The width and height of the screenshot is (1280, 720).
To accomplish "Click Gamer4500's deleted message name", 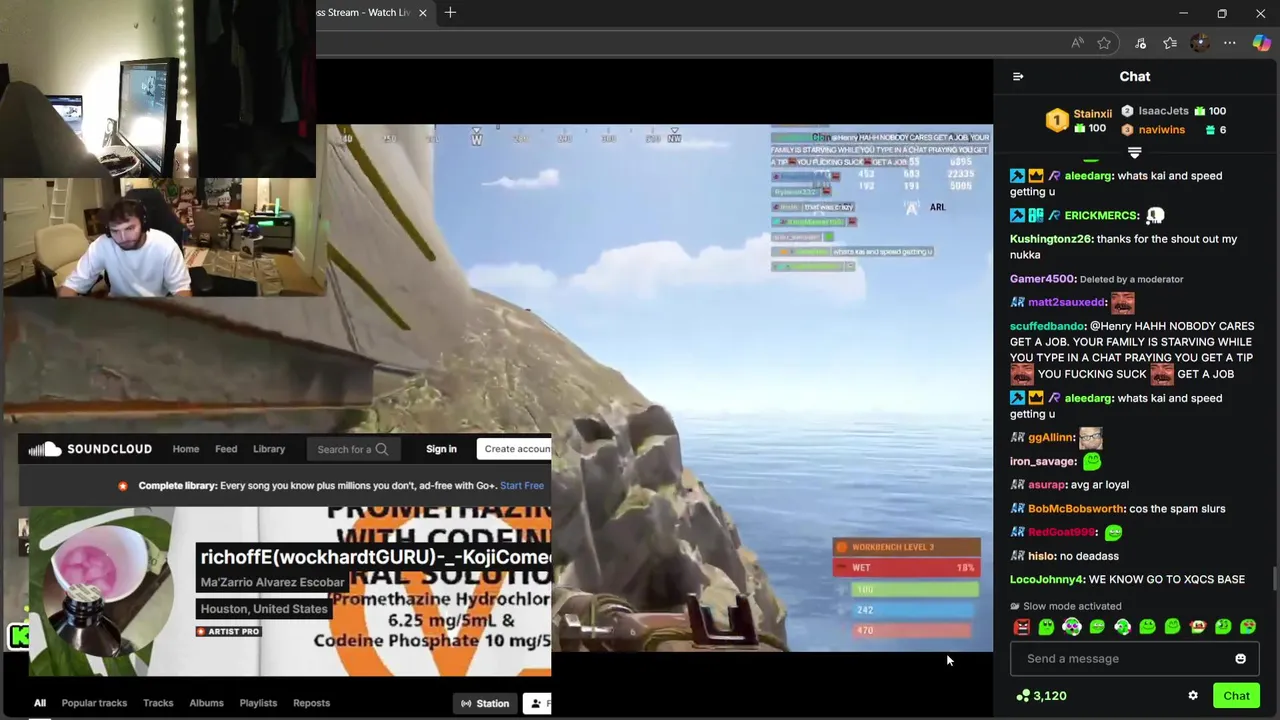I will point(1042,279).
